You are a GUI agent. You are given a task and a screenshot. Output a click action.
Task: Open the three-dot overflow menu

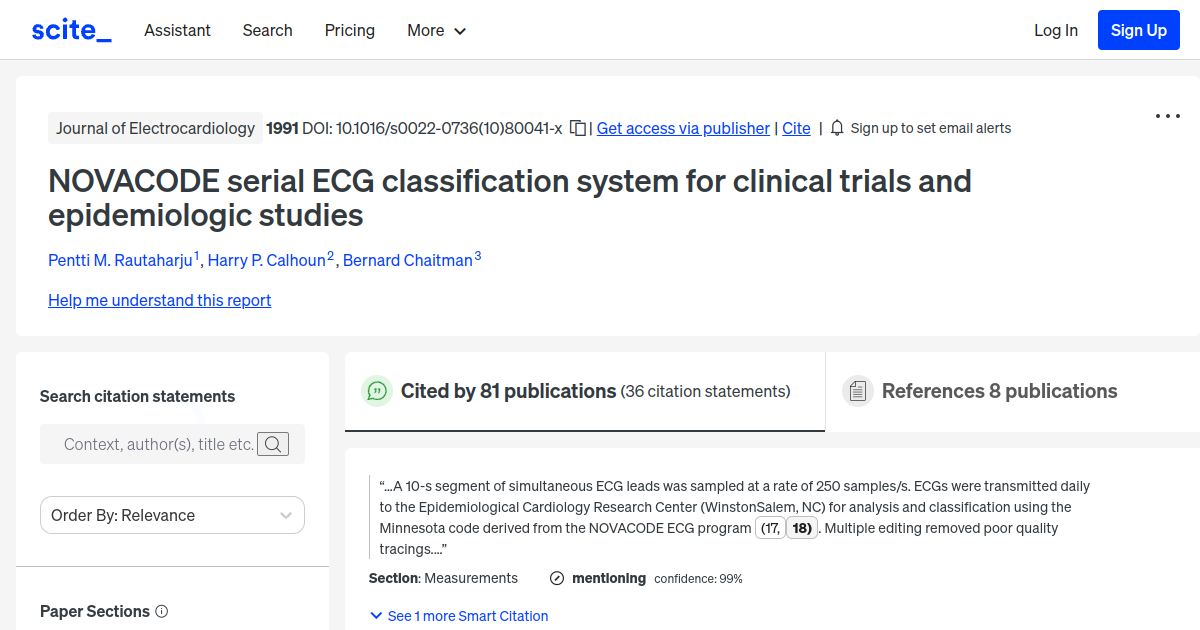1167,116
